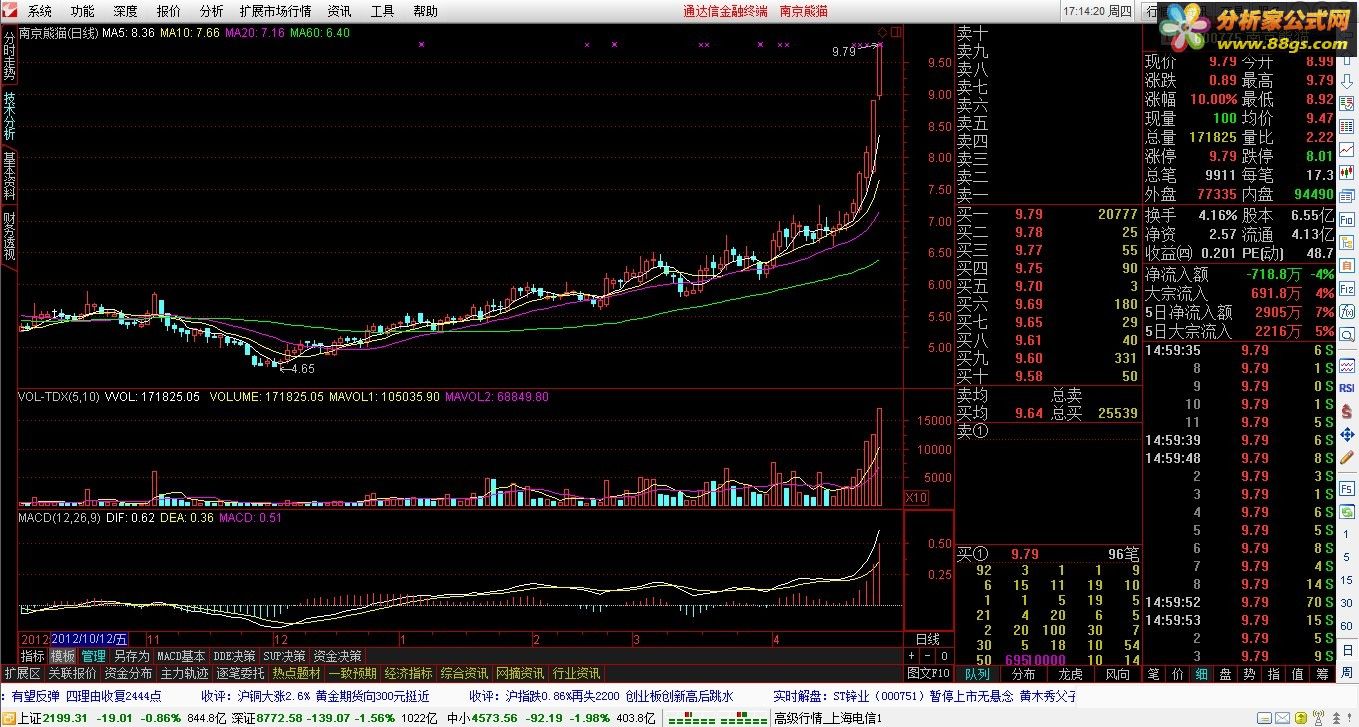
Task: Click the yellow square status bar icon
Action: tap(1301, 718)
